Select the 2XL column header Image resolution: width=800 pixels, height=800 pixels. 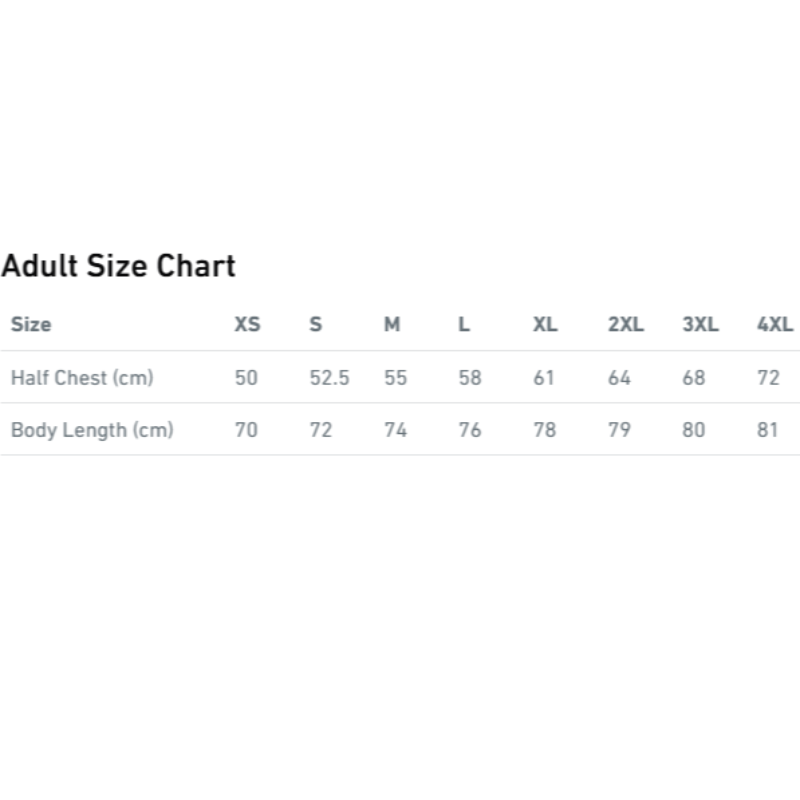click(x=626, y=325)
